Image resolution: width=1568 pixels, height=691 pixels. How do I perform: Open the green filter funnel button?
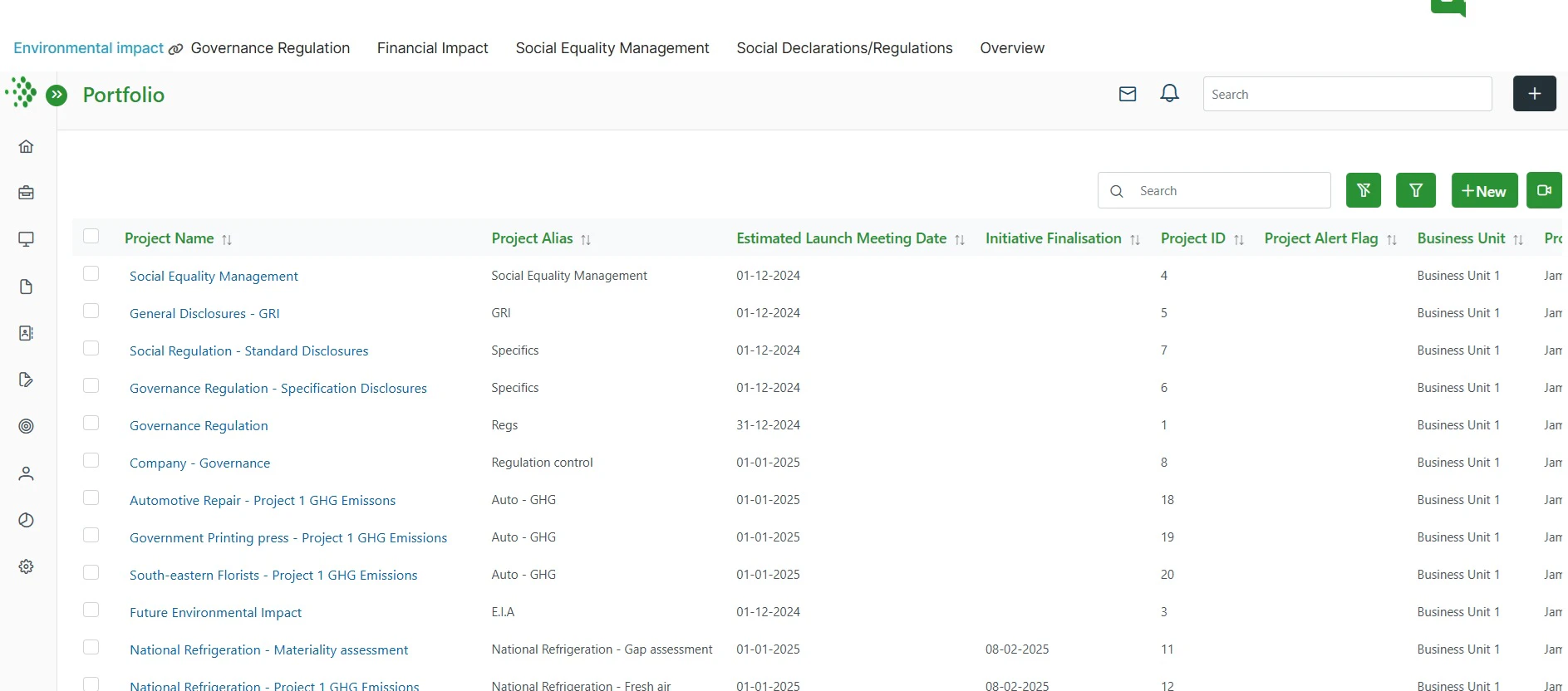tap(1416, 190)
